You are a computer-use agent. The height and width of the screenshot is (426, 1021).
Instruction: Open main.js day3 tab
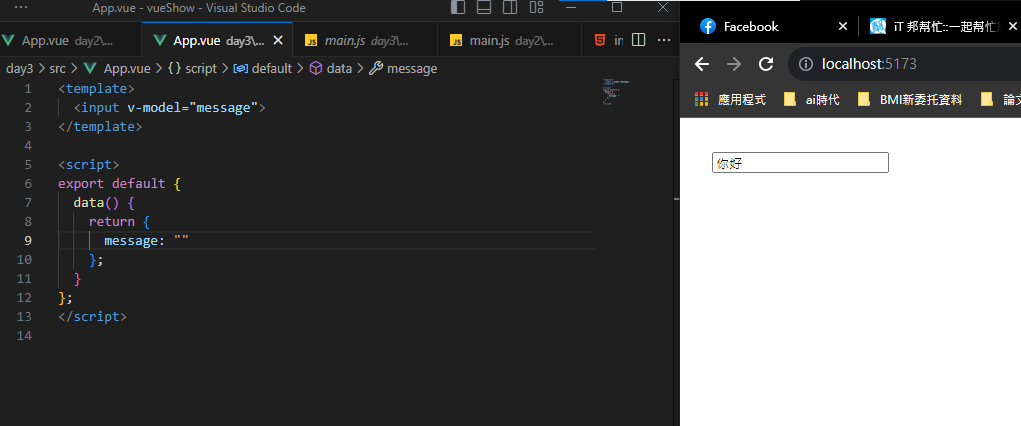[x=365, y=40]
